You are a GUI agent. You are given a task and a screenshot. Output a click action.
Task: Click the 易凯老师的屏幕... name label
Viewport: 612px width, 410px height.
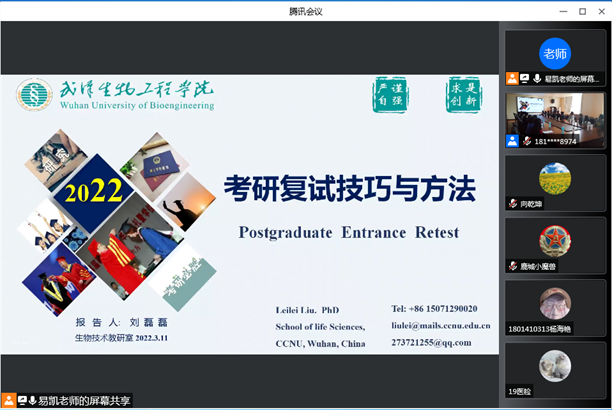(x=573, y=78)
